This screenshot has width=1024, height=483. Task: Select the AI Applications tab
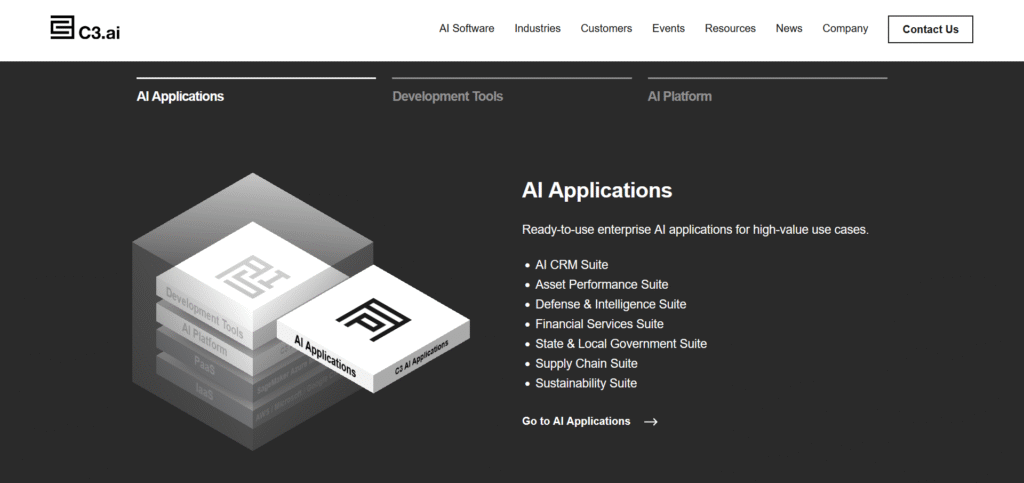(180, 97)
